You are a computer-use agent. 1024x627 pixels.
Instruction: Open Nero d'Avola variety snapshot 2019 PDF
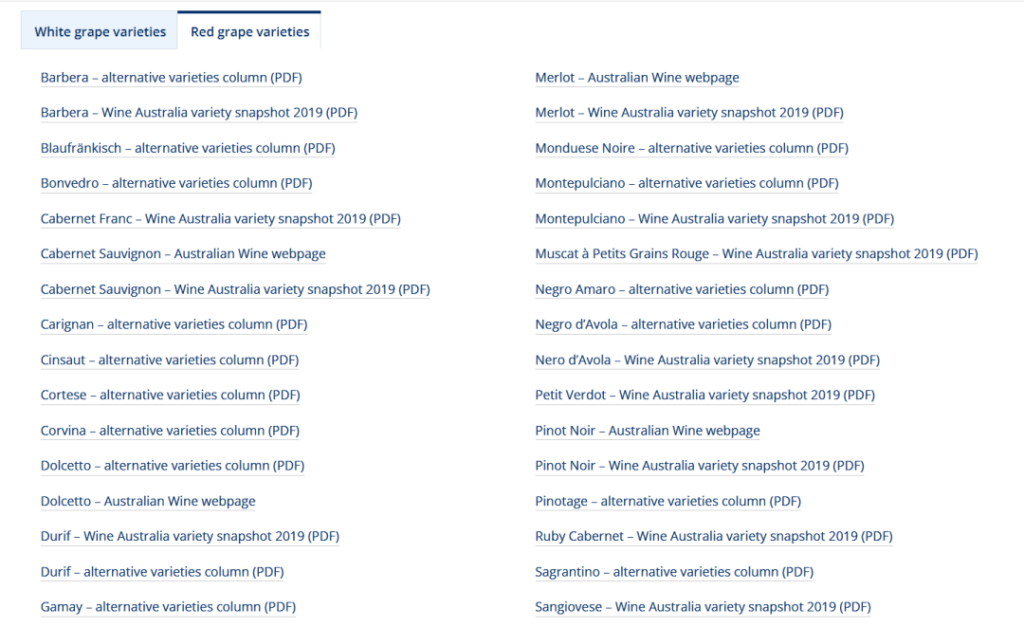707,360
